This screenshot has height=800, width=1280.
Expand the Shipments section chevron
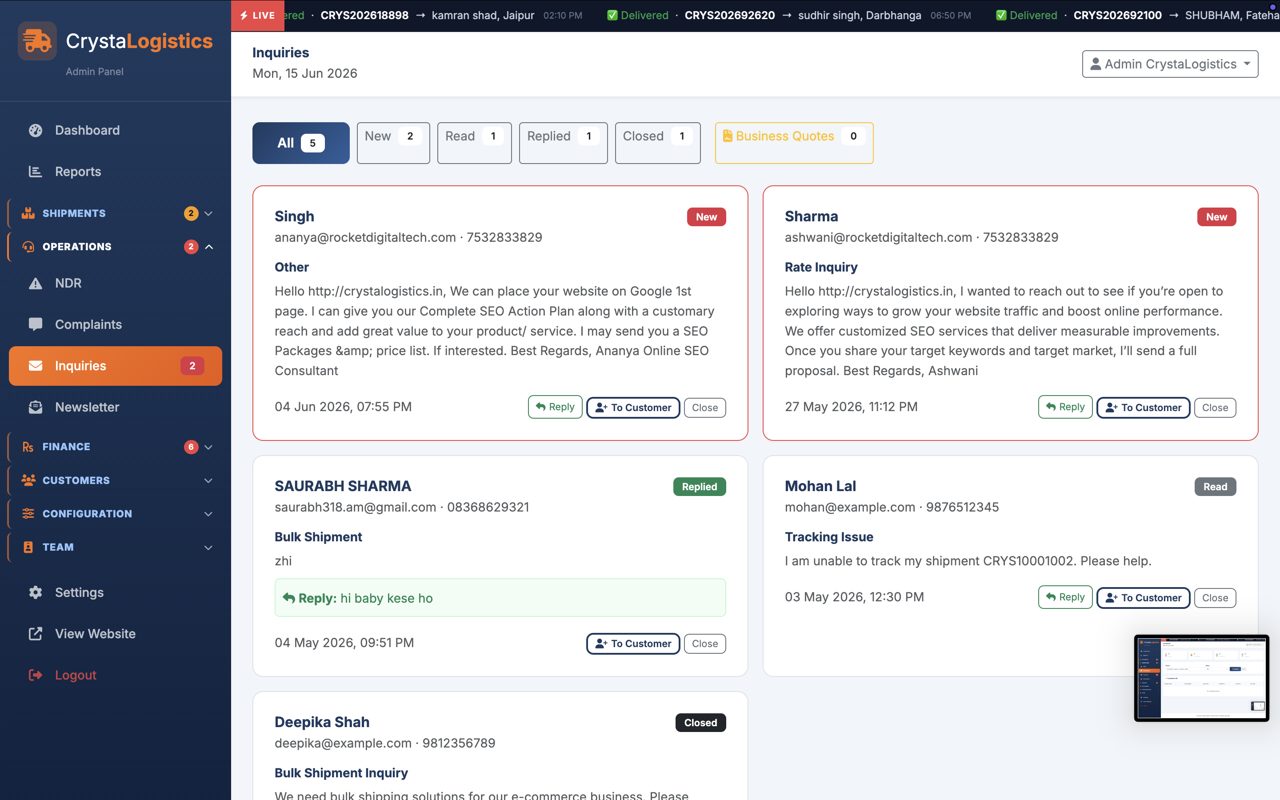coord(209,213)
